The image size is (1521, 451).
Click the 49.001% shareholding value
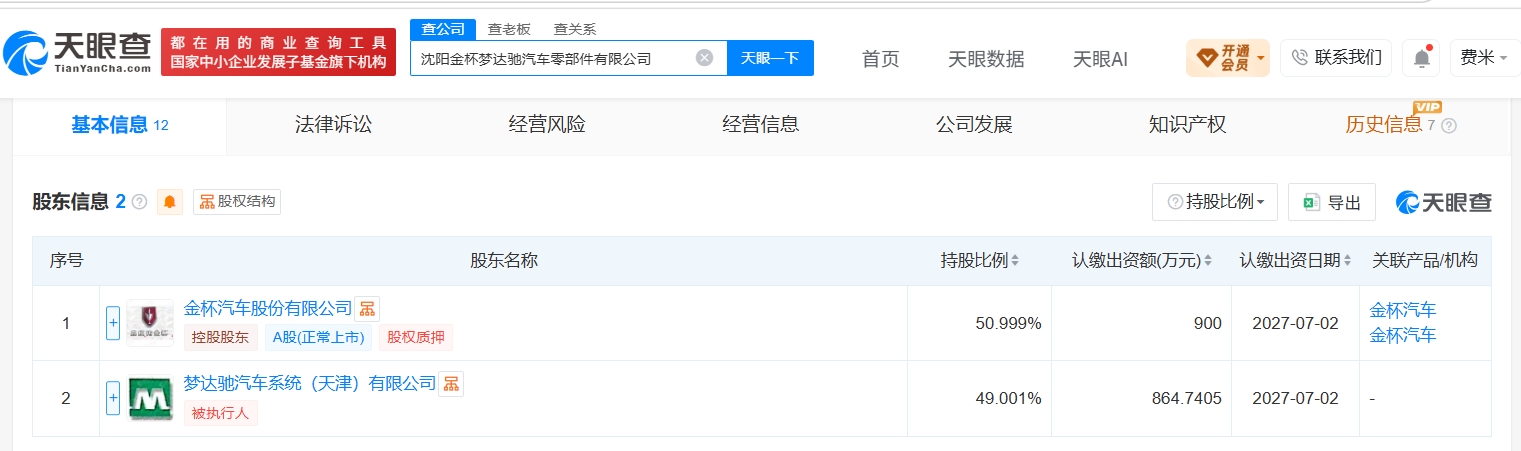[1008, 398]
